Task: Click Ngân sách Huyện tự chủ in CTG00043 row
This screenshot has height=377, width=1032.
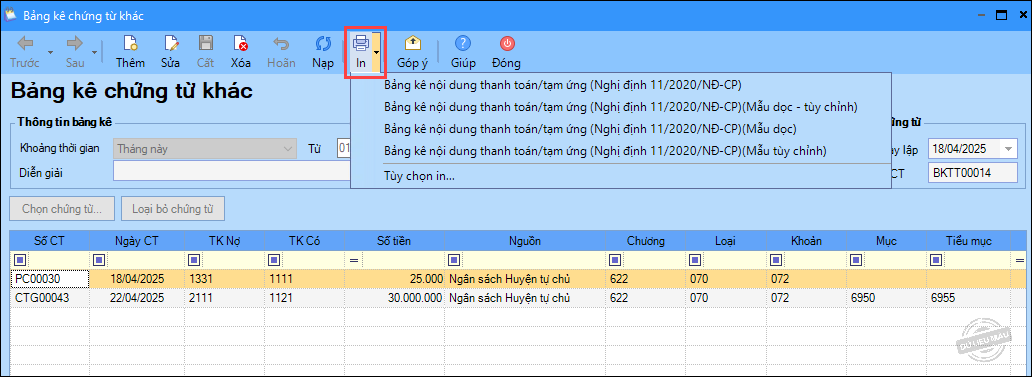Action: coord(525,298)
